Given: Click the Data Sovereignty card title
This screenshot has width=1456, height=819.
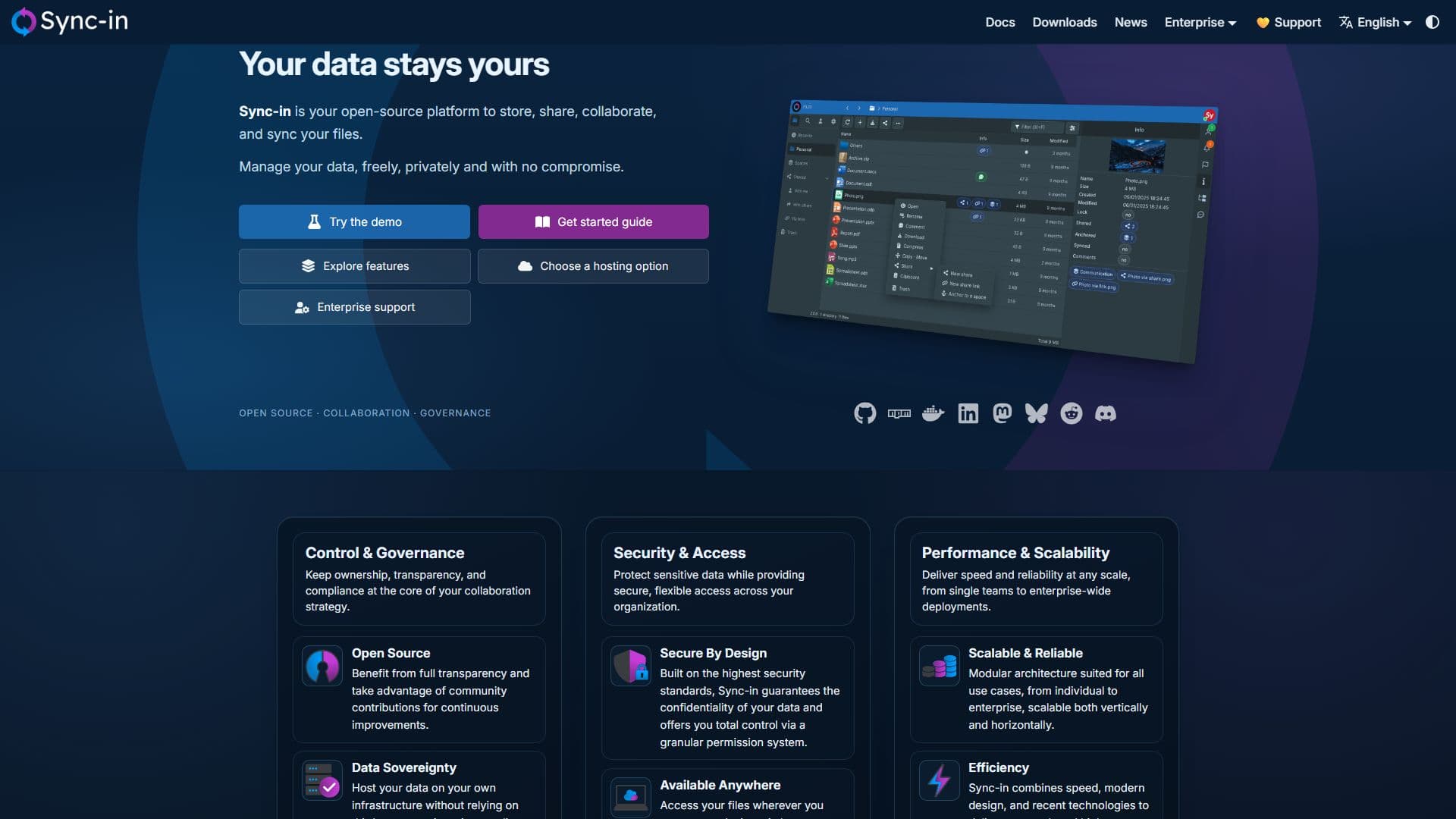Looking at the screenshot, I should tap(404, 767).
